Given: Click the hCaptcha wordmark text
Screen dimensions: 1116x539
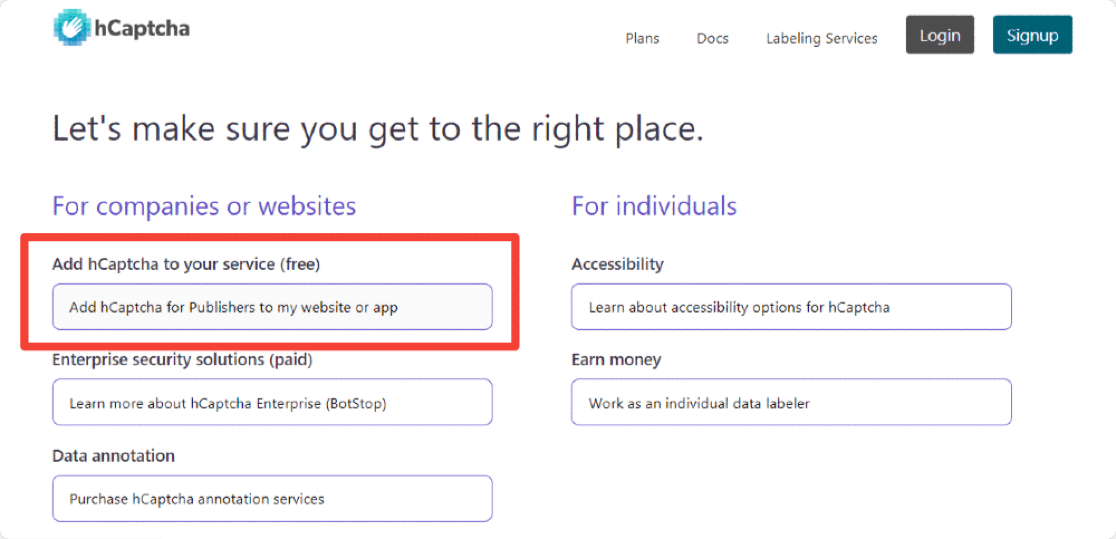Looking at the screenshot, I should (x=142, y=29).
